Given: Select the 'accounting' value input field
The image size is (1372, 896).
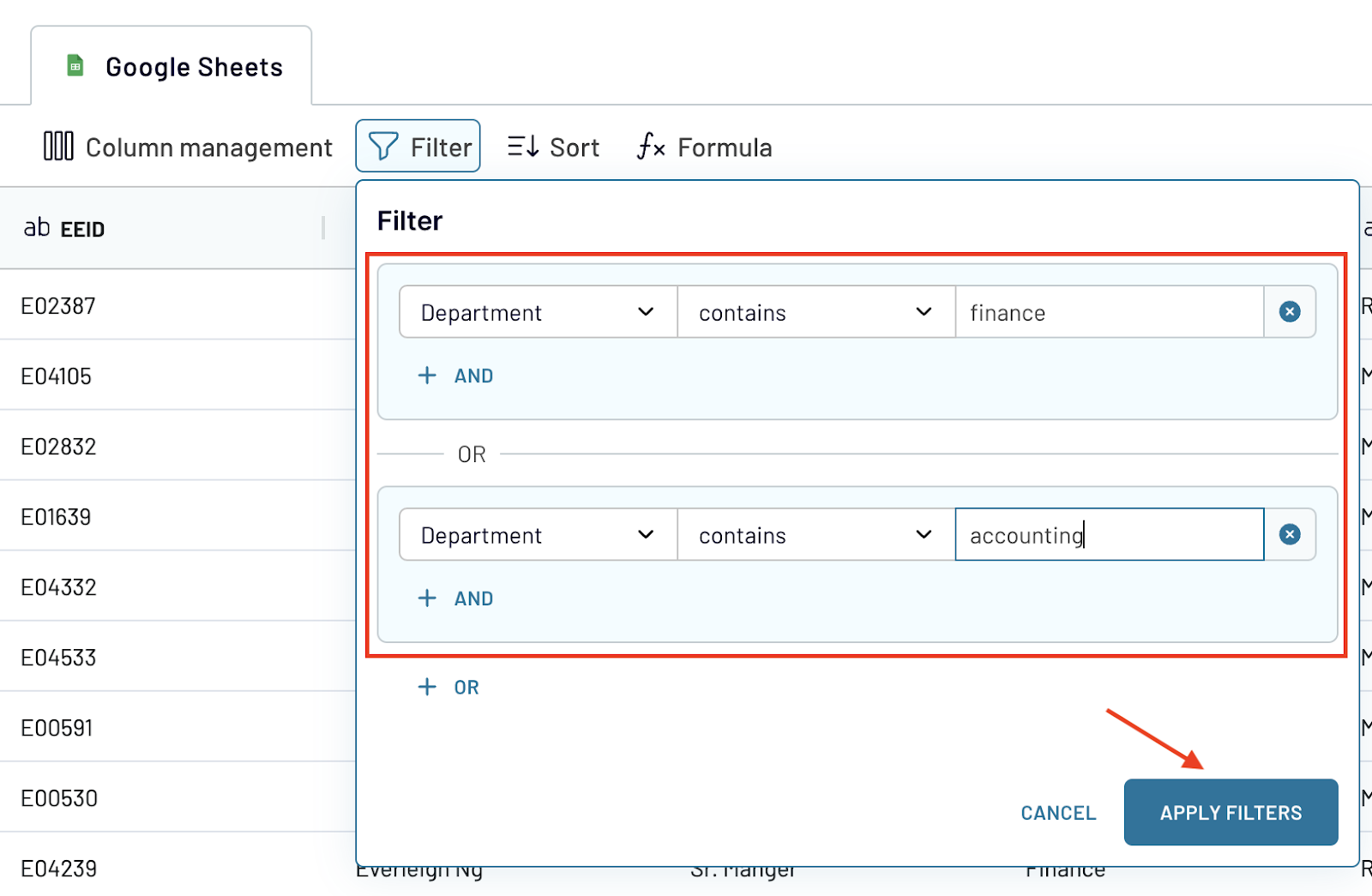Looking at the screenshot, I should click(x=1106, y=534).
